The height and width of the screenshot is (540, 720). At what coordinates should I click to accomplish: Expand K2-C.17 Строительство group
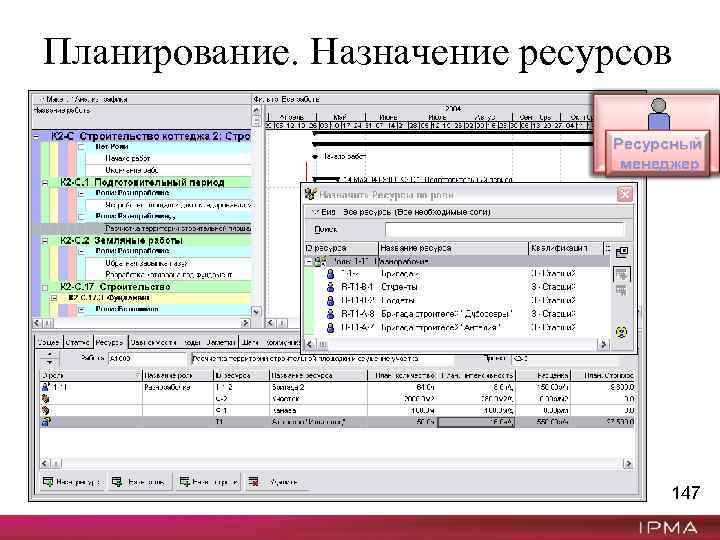pos(45,287)
